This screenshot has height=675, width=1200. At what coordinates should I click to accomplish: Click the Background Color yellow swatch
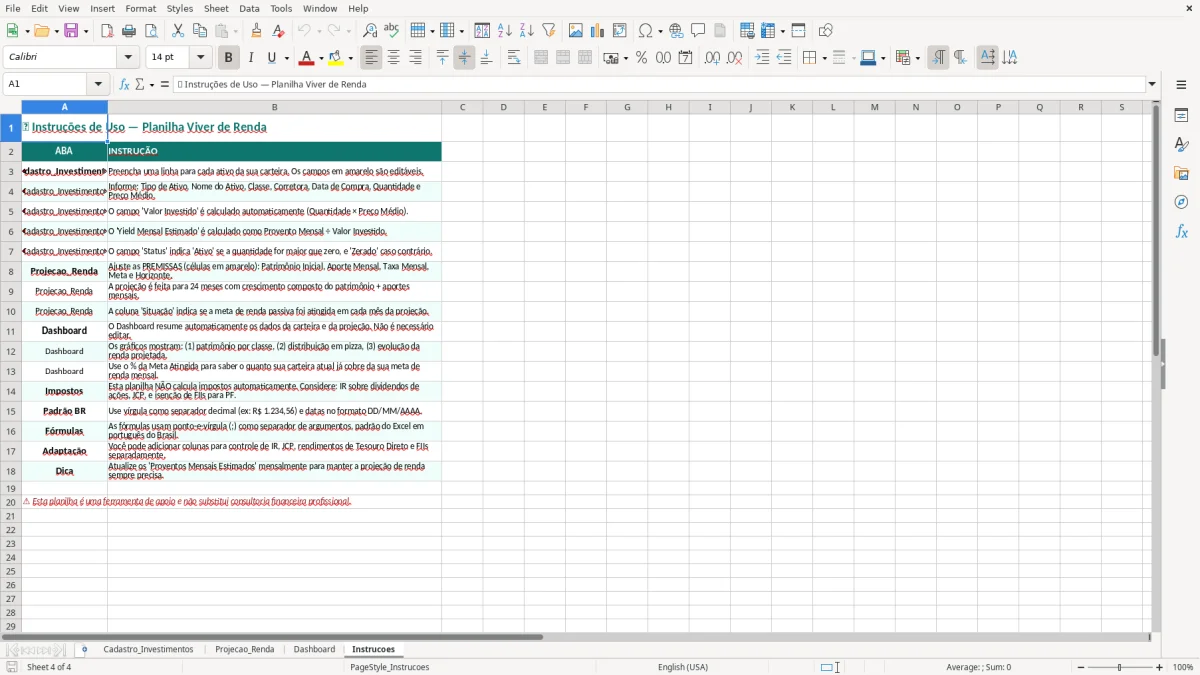click(x=336, y=58)
